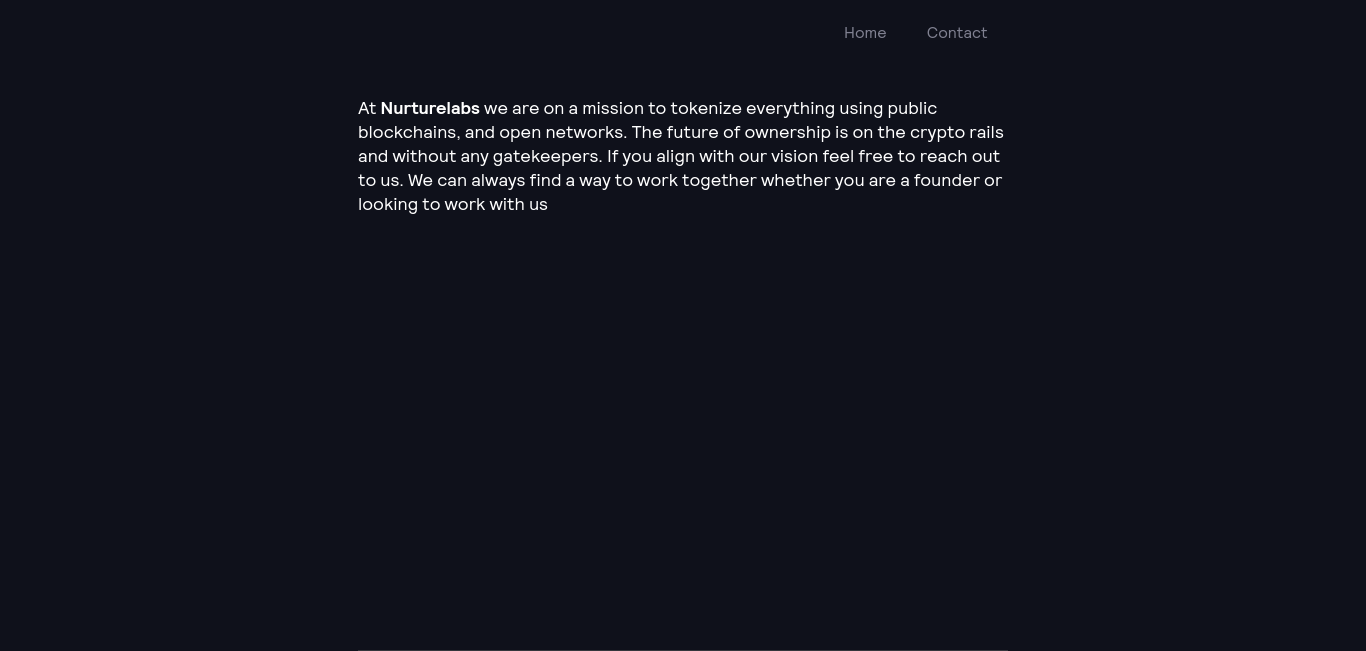Go to the Contact page link
The height and width of the screenshot is (651, 1366).
(x=957, y=33)
